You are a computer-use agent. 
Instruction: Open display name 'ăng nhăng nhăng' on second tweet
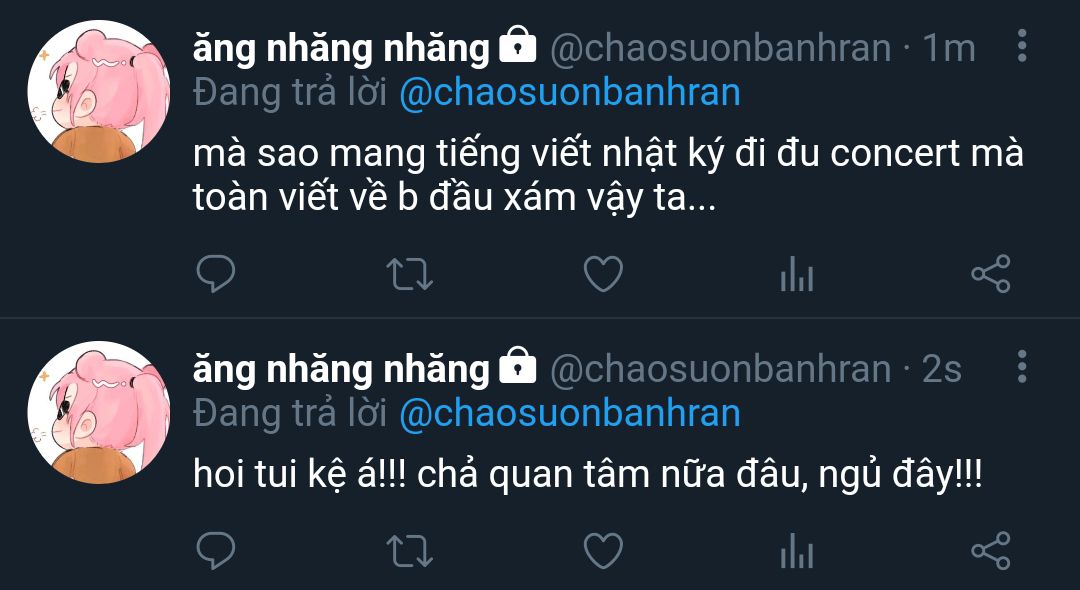(x=341, y=370)
